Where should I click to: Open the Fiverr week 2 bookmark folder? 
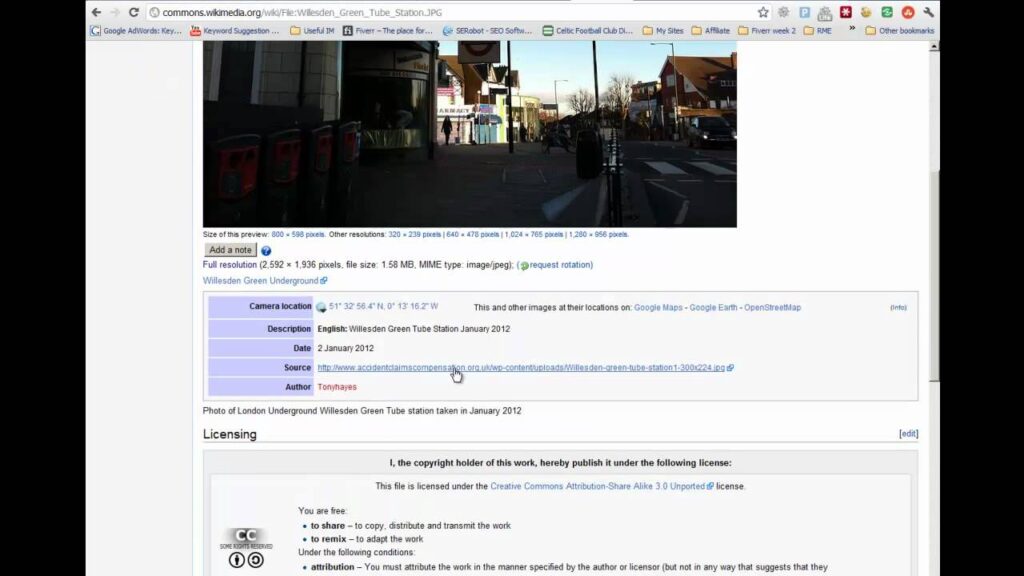click(x=767, y=31)
